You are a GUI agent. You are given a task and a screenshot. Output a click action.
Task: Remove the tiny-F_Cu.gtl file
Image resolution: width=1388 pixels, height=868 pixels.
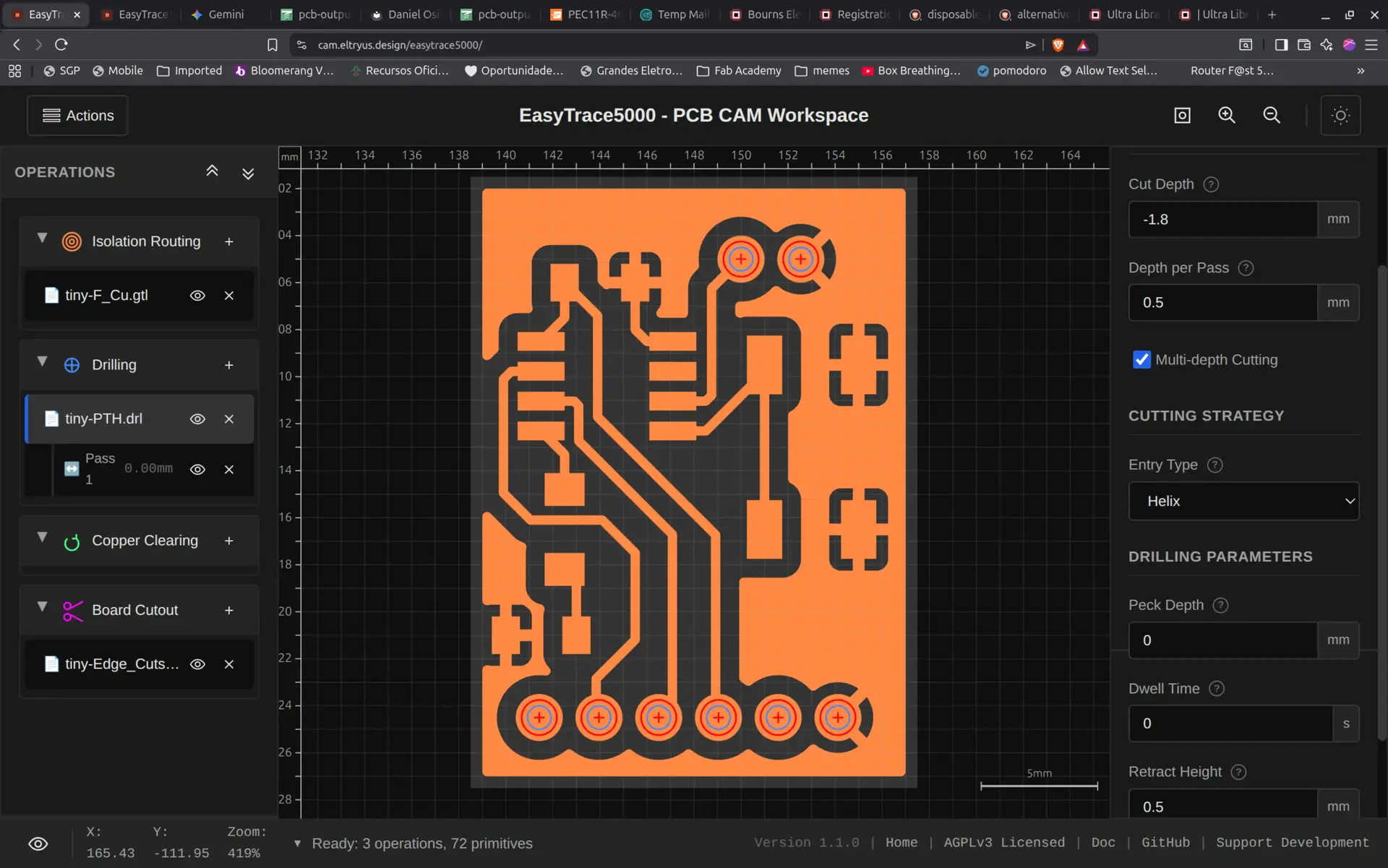point(229,296)
